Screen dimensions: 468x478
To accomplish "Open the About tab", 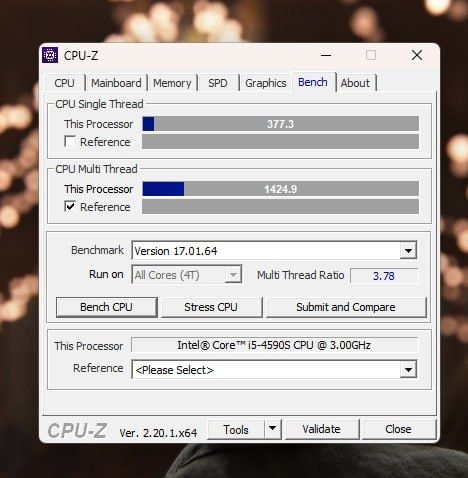I will [x=355, y=83].
